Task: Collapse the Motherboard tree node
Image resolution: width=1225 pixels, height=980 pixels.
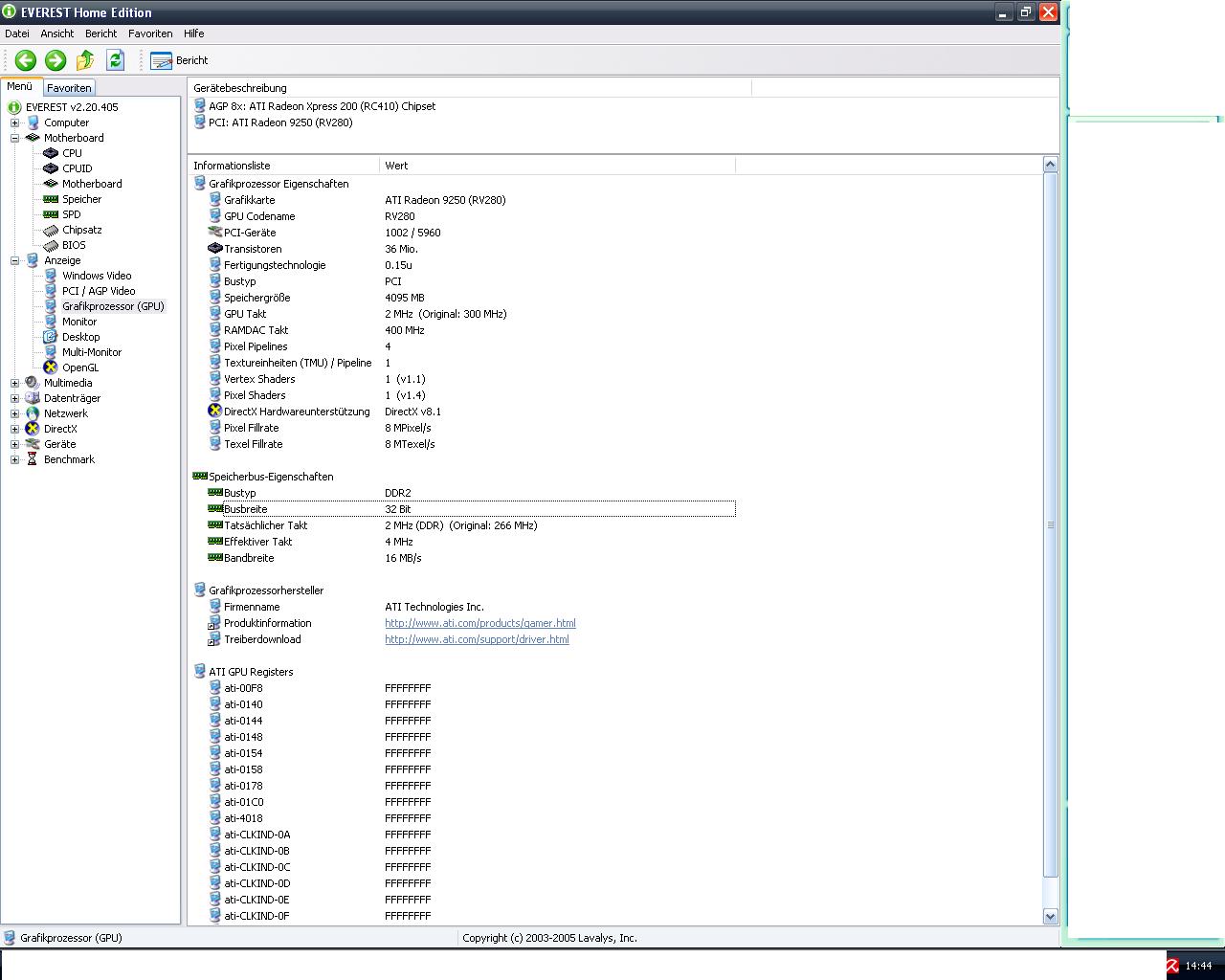Action: click(x=14, y=138)
